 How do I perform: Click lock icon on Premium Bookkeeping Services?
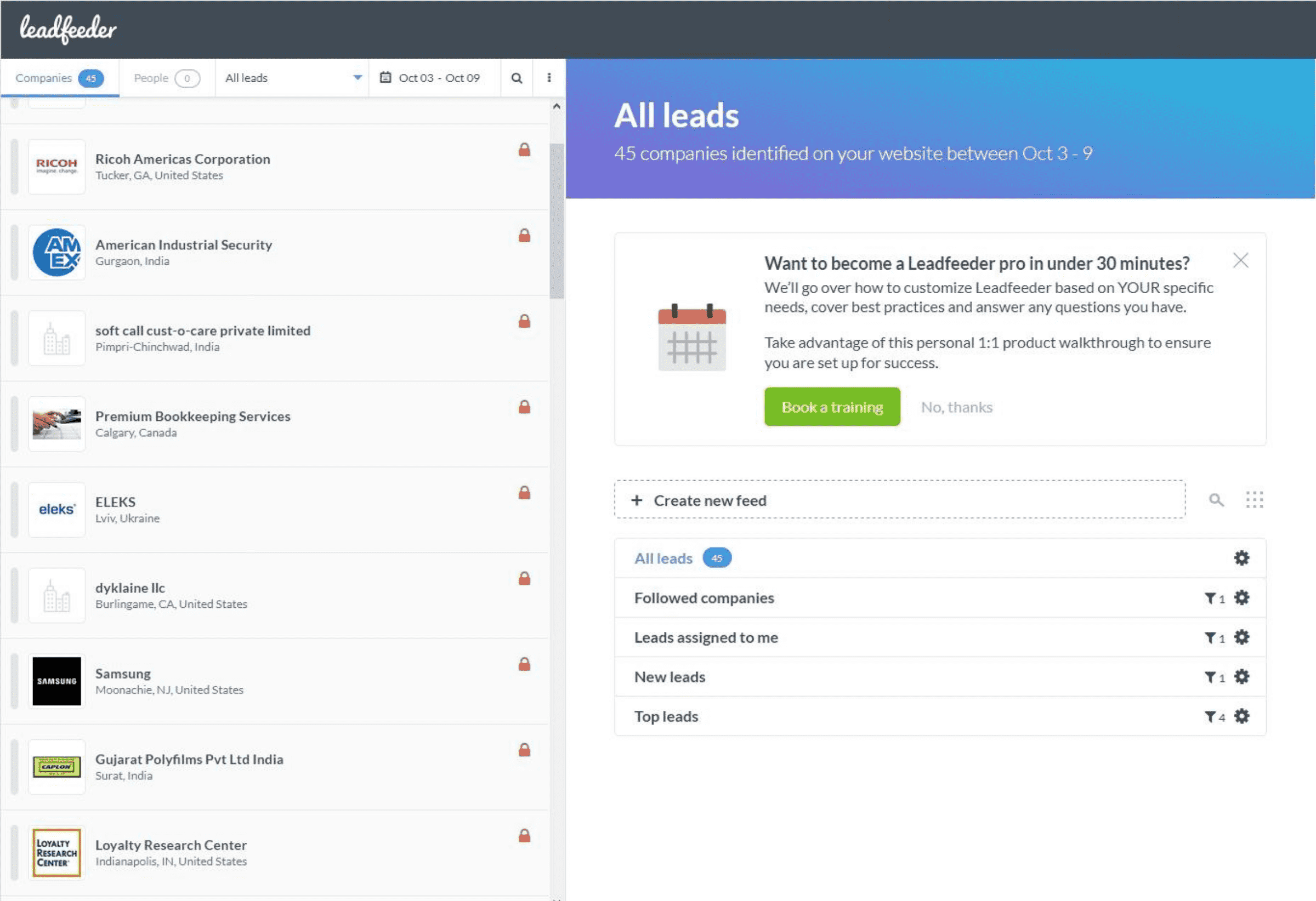point(524,406)
